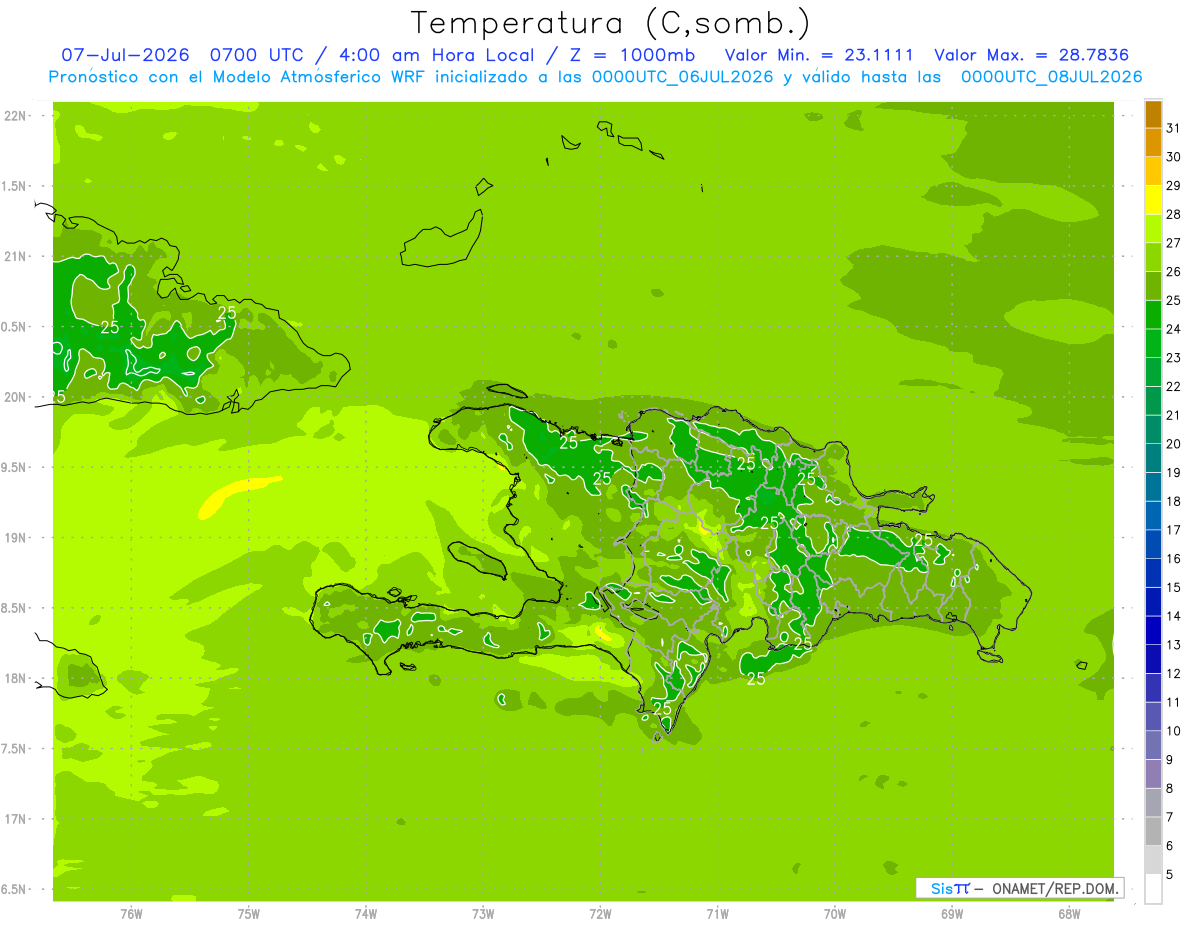
Task: Click legend value "24"
Action: pos(1174,329)
